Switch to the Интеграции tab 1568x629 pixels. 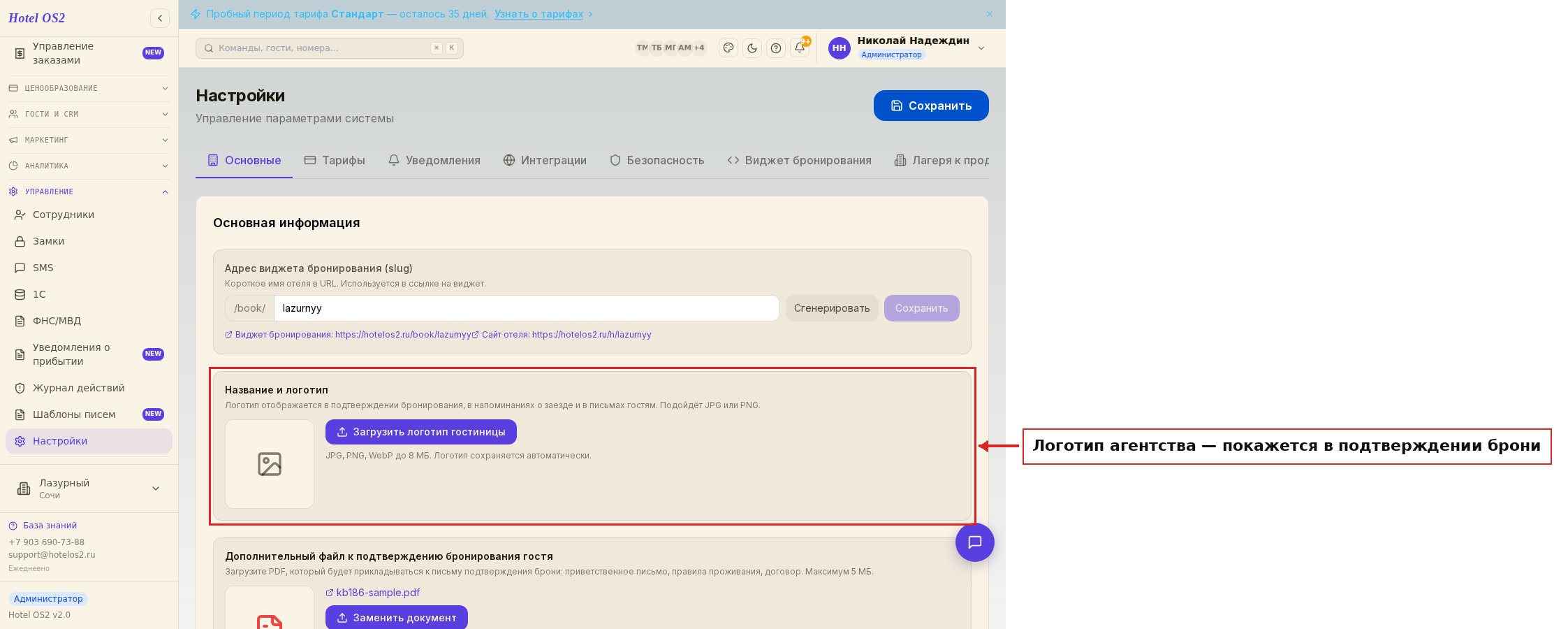(x=545, y=160)
